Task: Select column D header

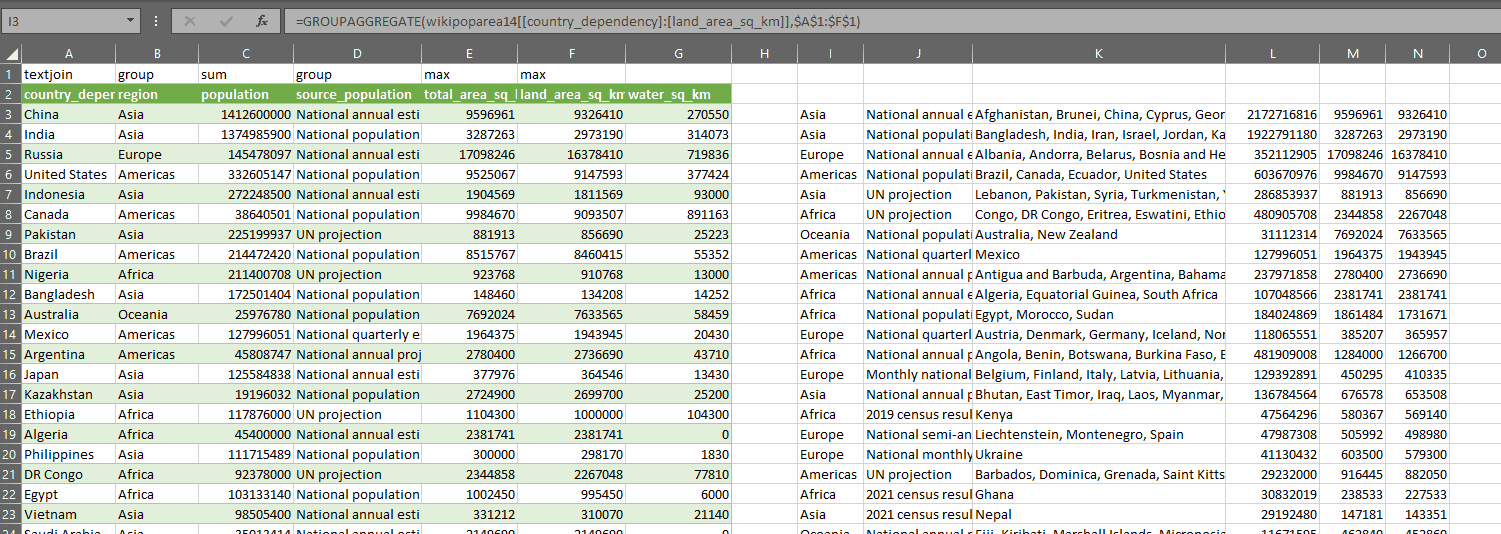Action: click(x=357, y=54)
